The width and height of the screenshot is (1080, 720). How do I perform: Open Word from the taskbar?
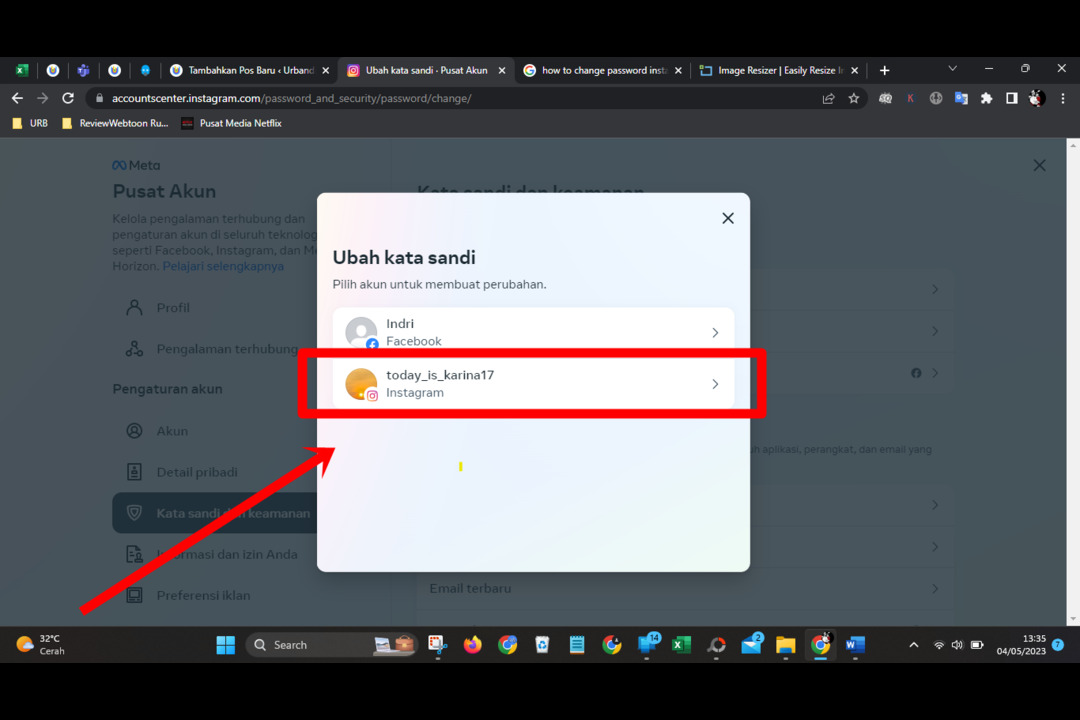pos(855,645)
